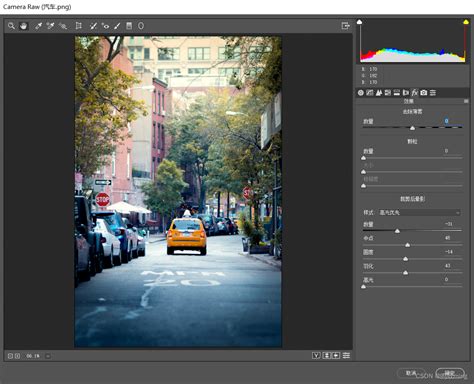Click the vignette amount slider handle
This screenshot has height=384, width=474.
[397, 231]
